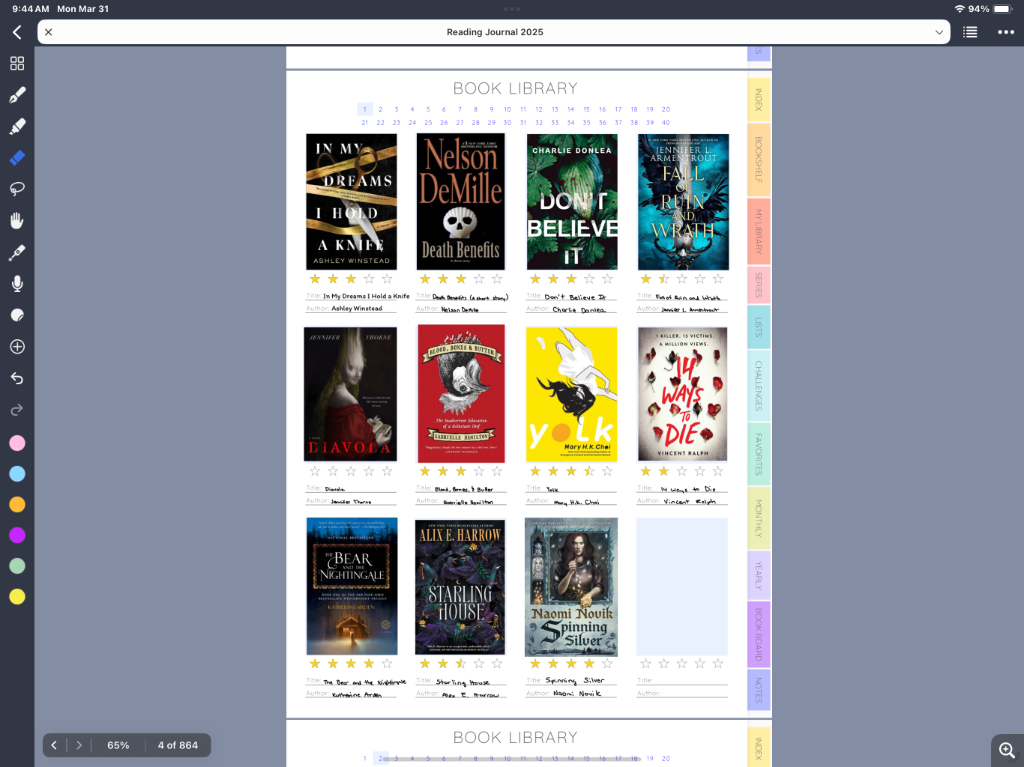Open the MY LIBRARY side tab
Image resolution: width=1024 pixels, height=767 pixels.
758,231
